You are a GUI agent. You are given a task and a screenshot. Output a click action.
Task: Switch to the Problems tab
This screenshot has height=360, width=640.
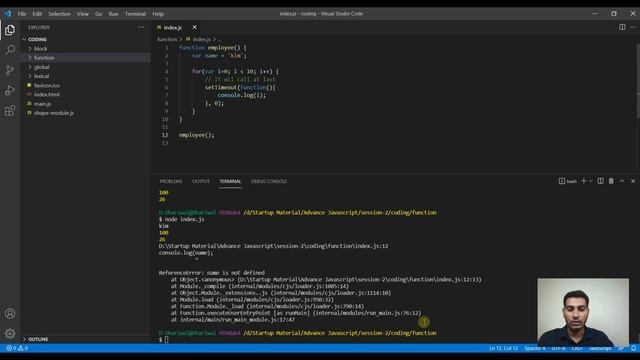(x=171, y=181)
